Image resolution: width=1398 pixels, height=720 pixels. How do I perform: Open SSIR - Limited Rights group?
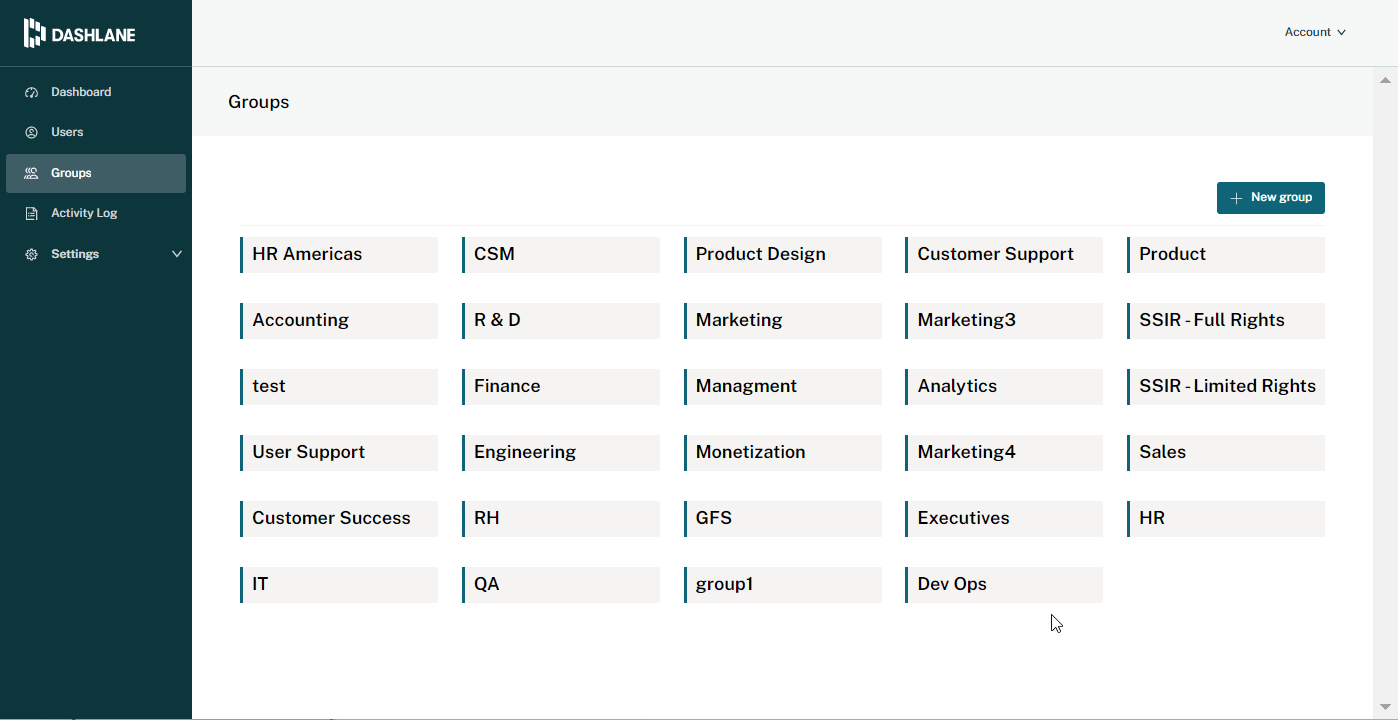coord(1226,387)
